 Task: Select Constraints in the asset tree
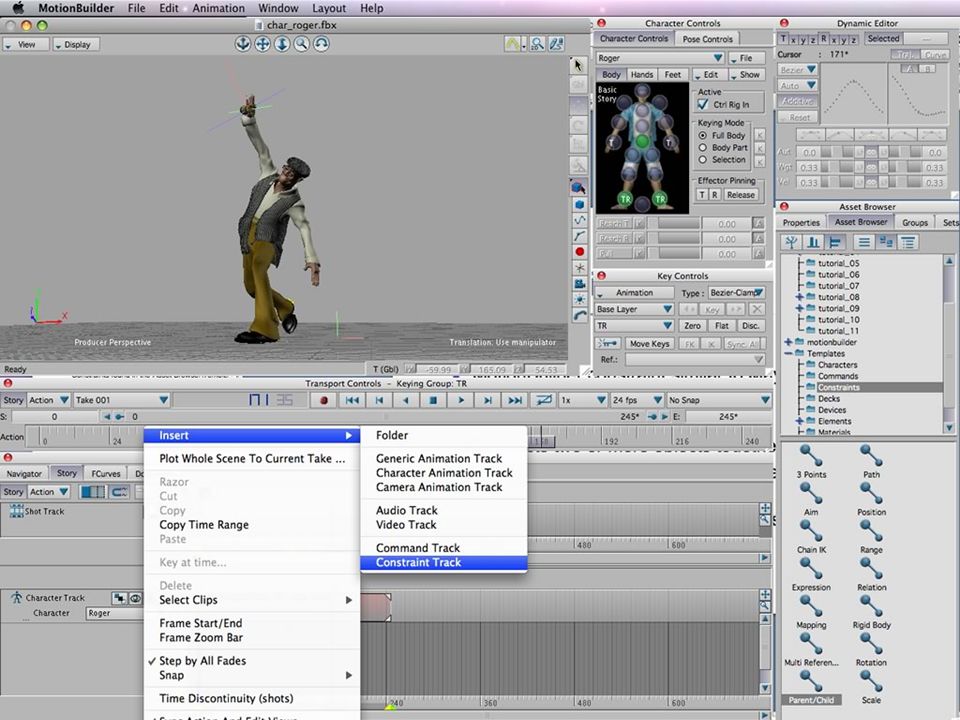click(x=839, y=388)
